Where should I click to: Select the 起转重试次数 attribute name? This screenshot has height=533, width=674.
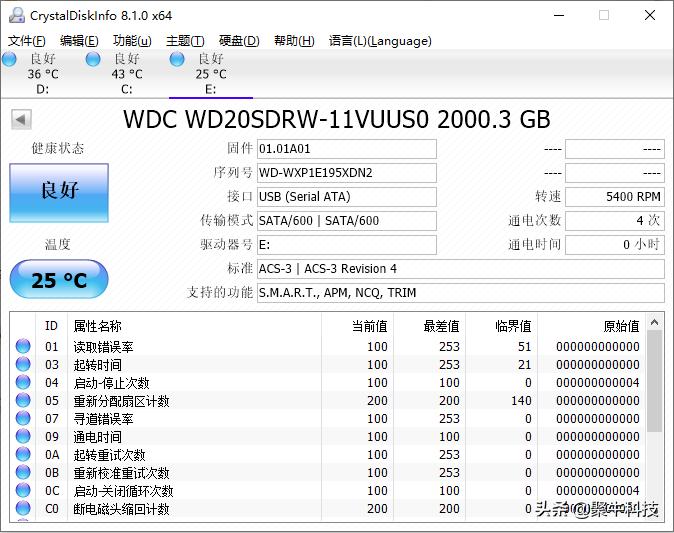point(110,455)
